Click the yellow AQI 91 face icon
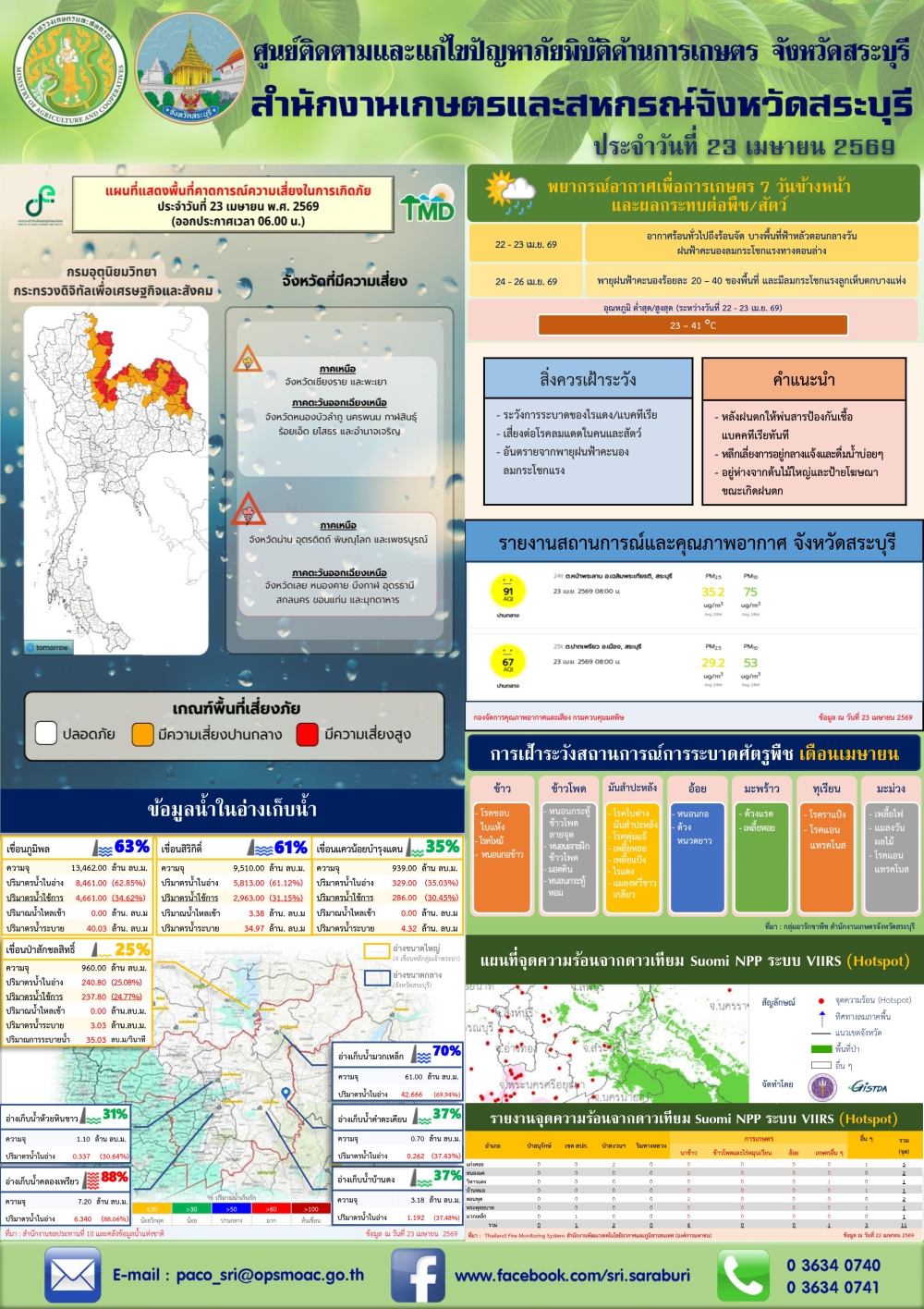The height and width of the screenshot is (1309, 924). tap(508, 592)
